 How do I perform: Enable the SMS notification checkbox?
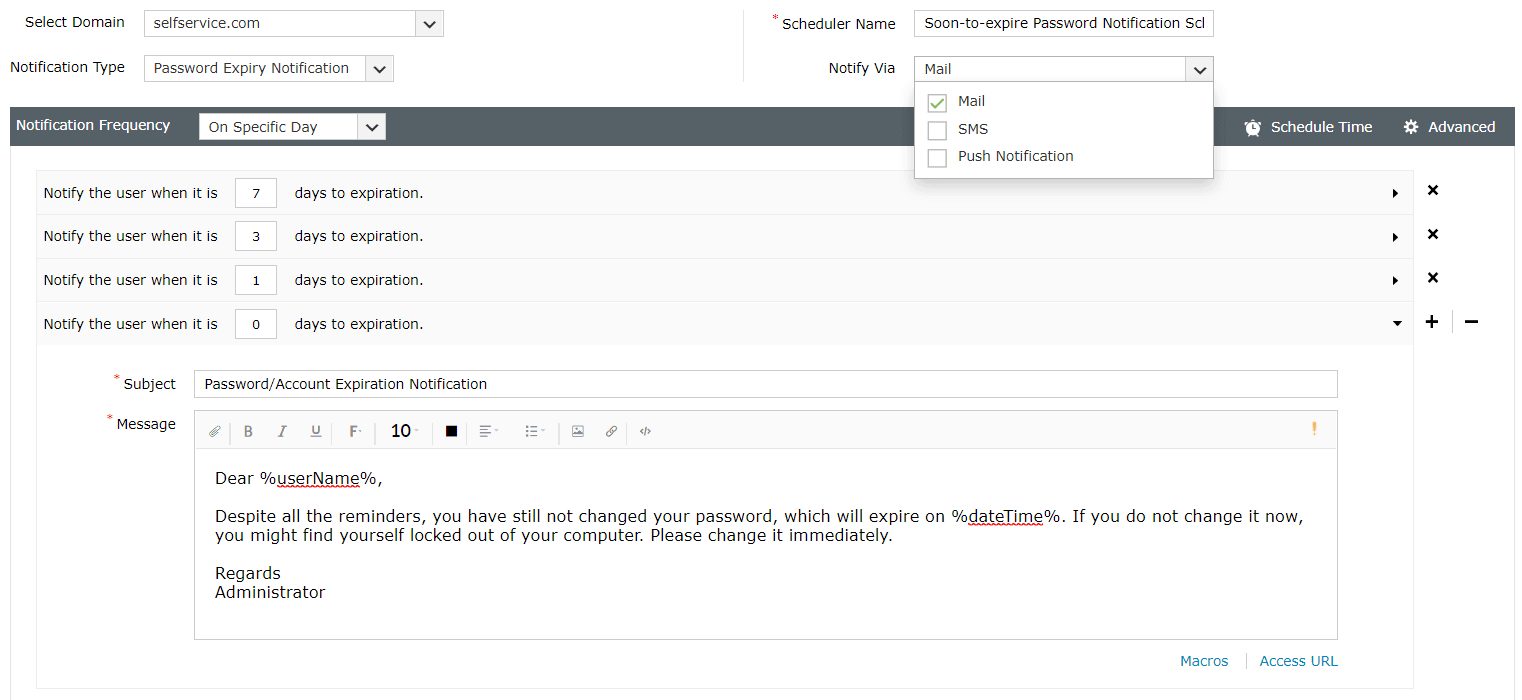point(936,129)
